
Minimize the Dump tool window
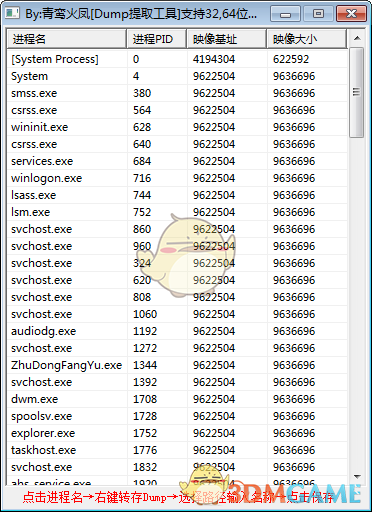pos(285,14)
